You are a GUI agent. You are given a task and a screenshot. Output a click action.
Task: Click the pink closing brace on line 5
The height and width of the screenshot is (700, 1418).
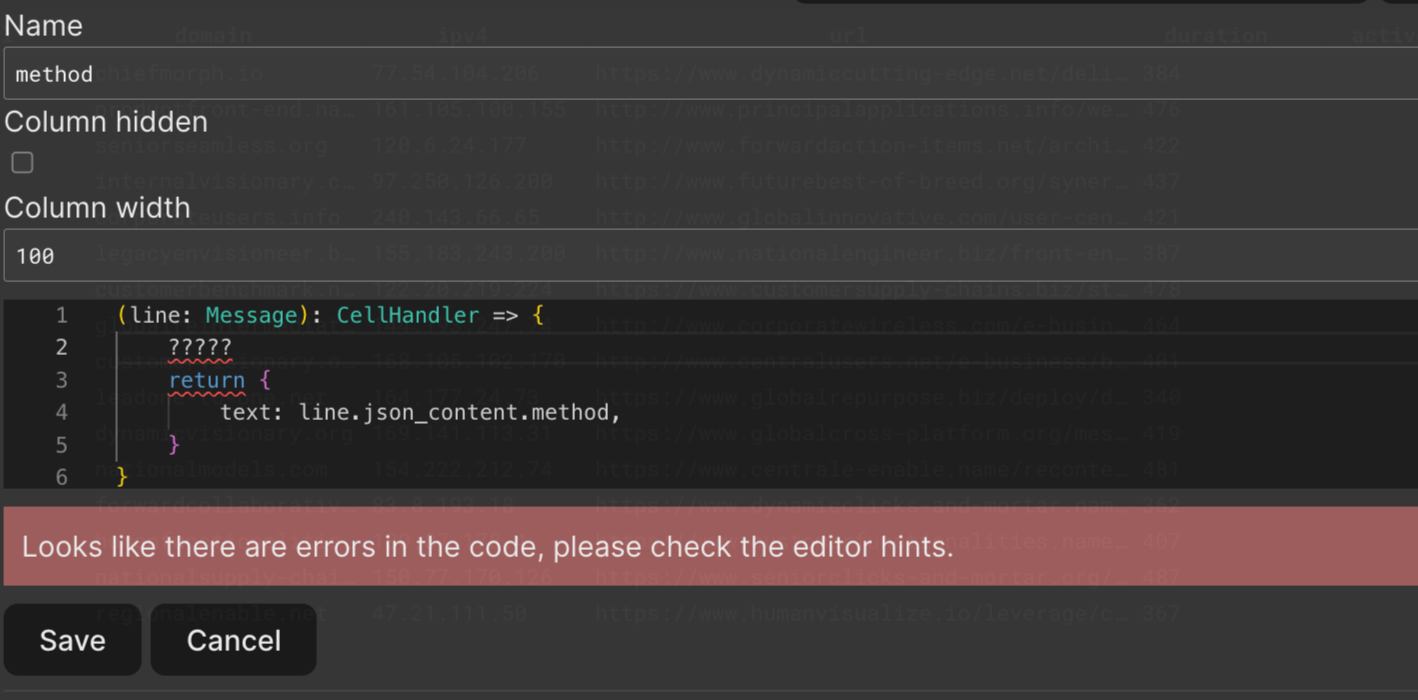tap(174, 443)
